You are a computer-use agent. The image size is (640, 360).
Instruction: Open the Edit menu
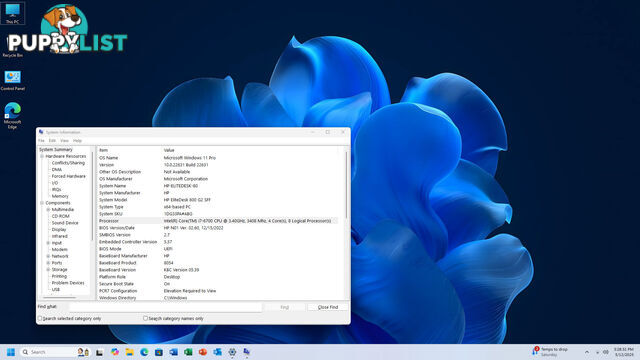click(52, 140)
